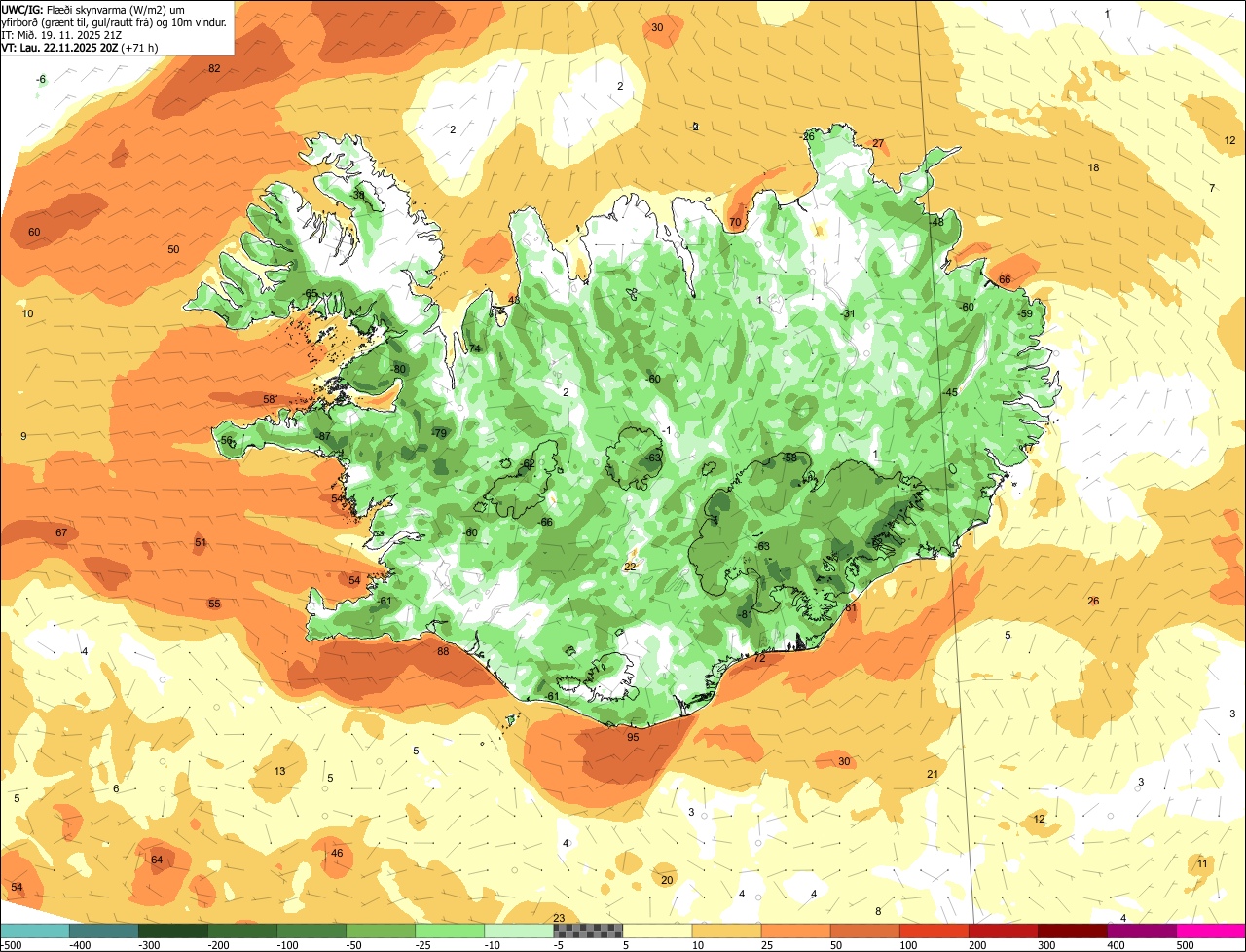Click the '72' value on the southeast coast
Viewport: 1246px width, 952px height.
pyautogui.click(x=760, y=659)
